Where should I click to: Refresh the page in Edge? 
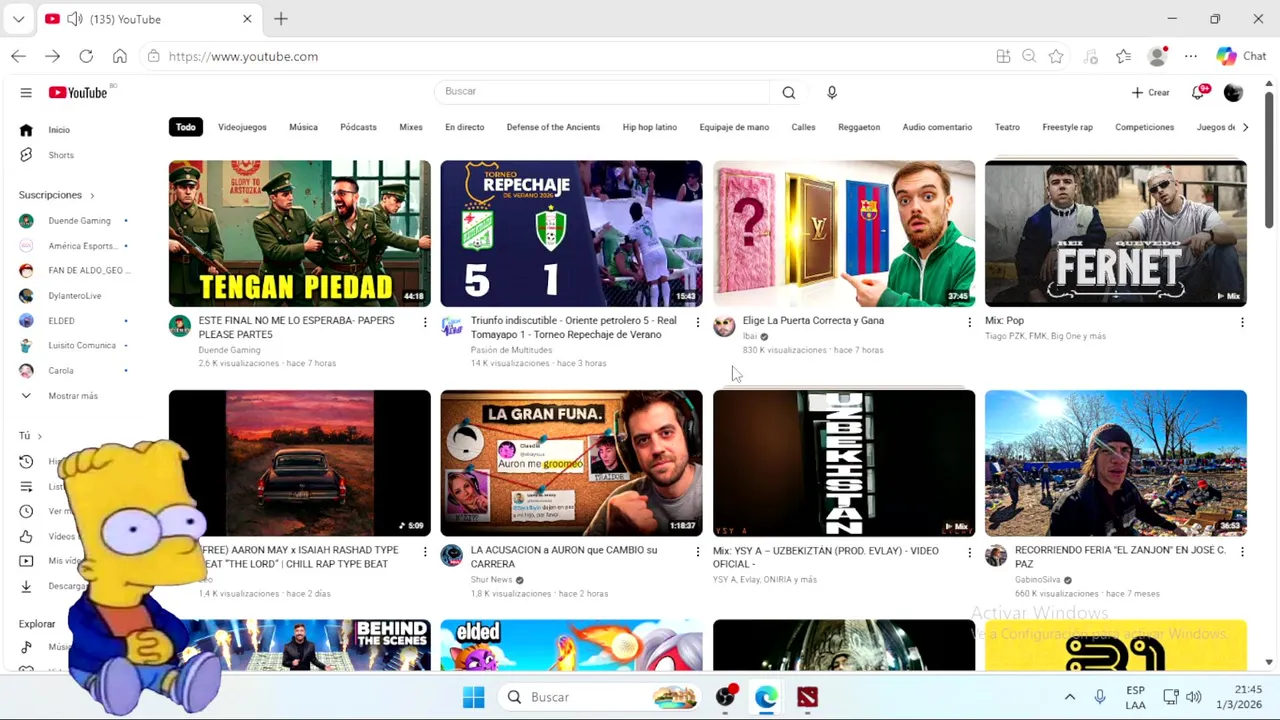tap(86, 57)
